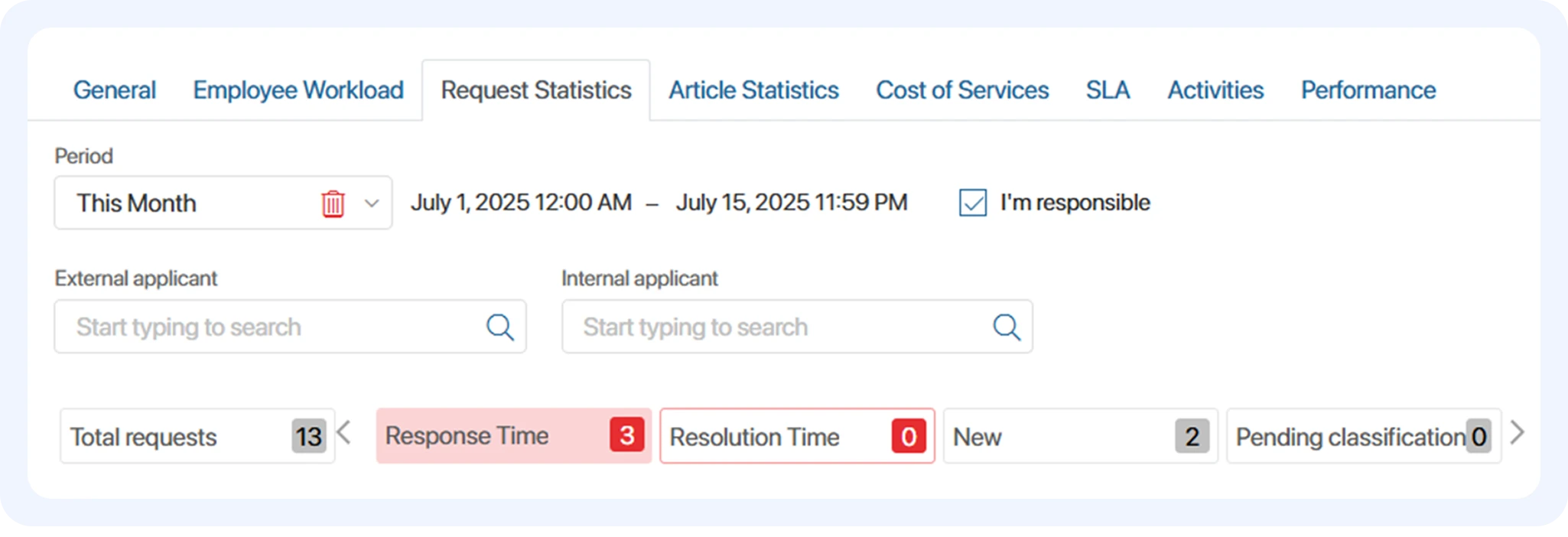Click the search icon in Internal applicant field
The height and width of the screenshot is (537, 1568).
click(x=1007, y=327)
